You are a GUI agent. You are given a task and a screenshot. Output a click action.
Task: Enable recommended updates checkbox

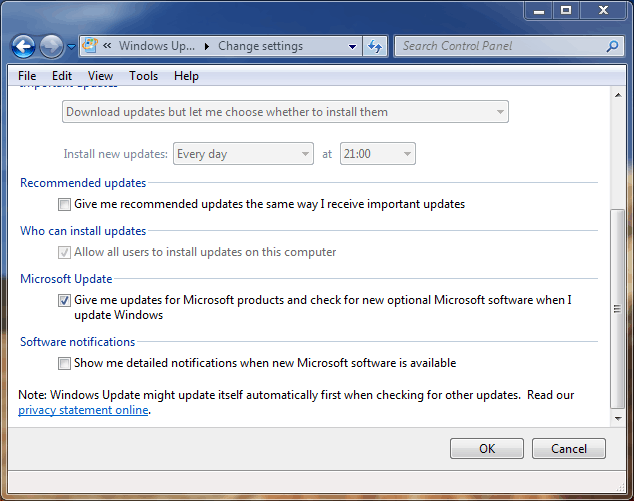pyautogui.click(x=64, y=204)
